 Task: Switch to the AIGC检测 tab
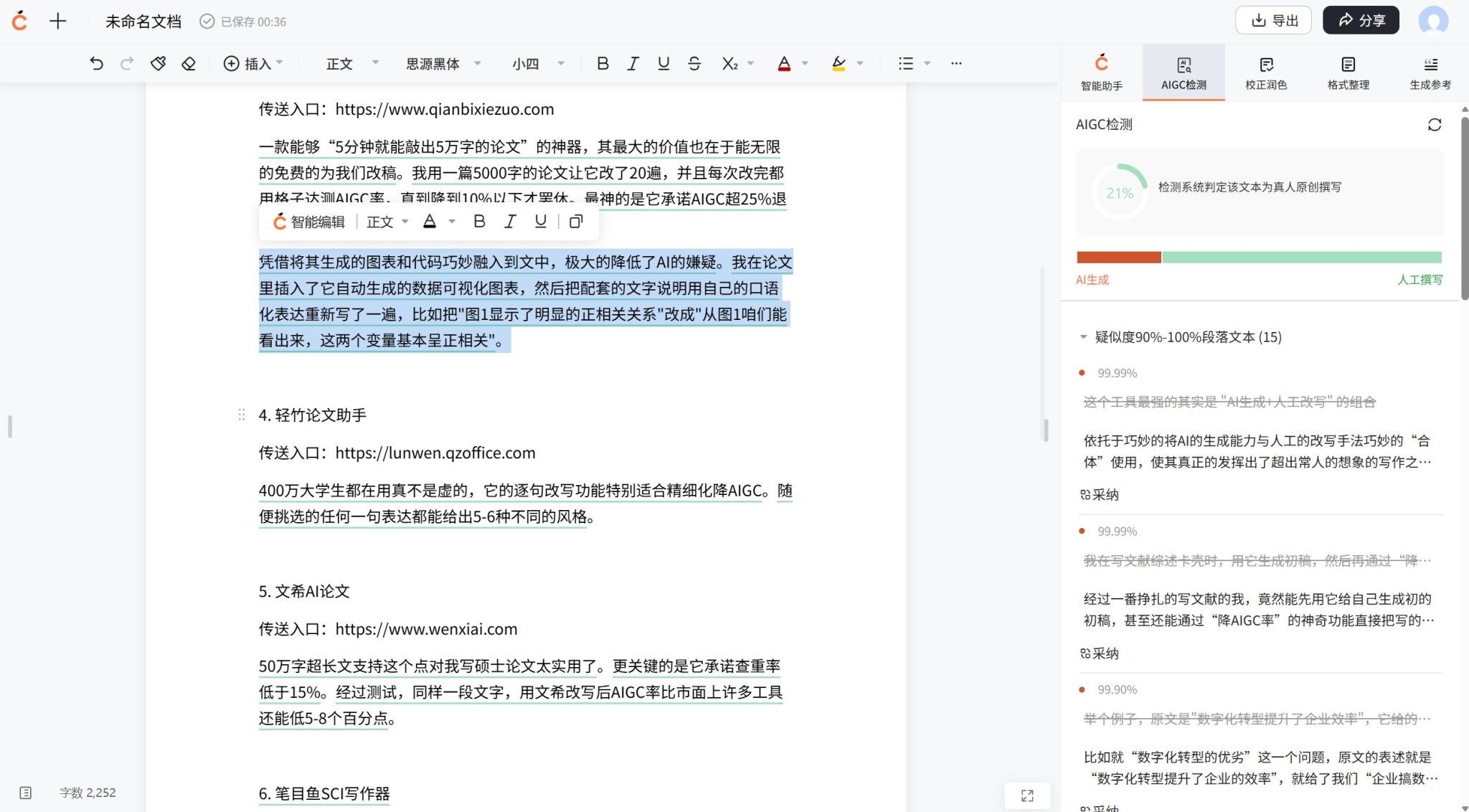click(x=1184, y=72)
